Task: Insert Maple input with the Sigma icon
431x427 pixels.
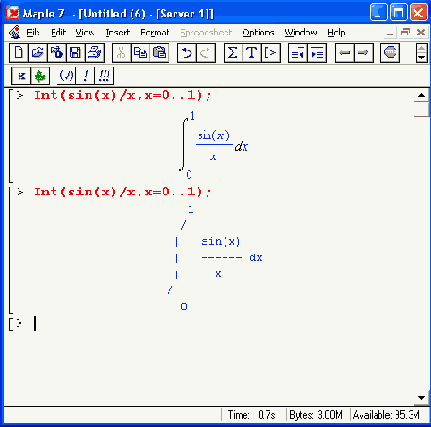Action: (232, 53)
